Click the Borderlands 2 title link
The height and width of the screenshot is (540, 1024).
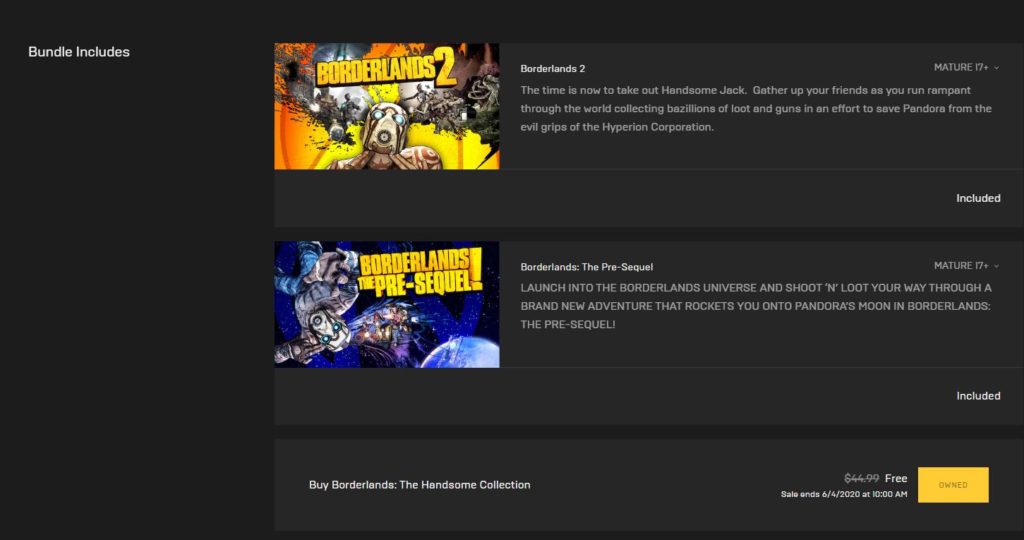click(x=552, y=69)
